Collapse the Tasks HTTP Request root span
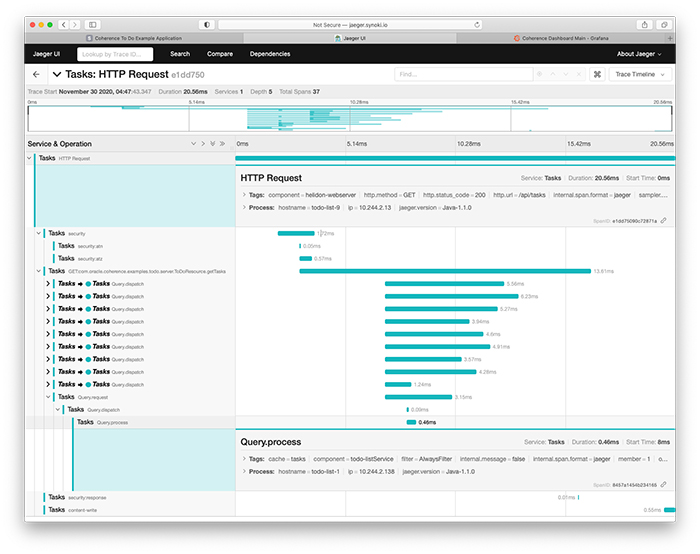The width and height of the screenshot is (700, 554). (x=29, y=158)
